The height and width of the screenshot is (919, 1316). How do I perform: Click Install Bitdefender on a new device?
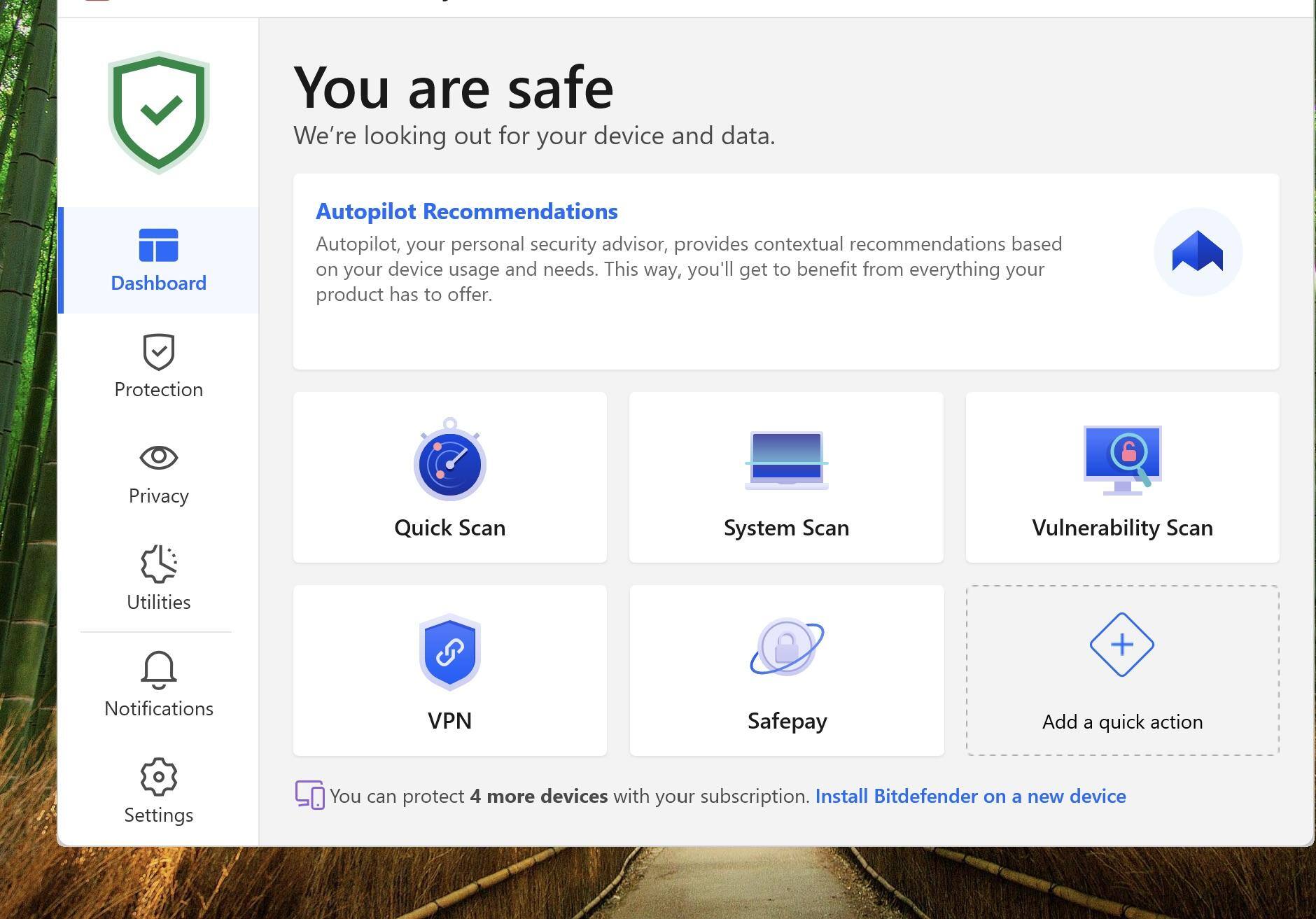[970, 797]
